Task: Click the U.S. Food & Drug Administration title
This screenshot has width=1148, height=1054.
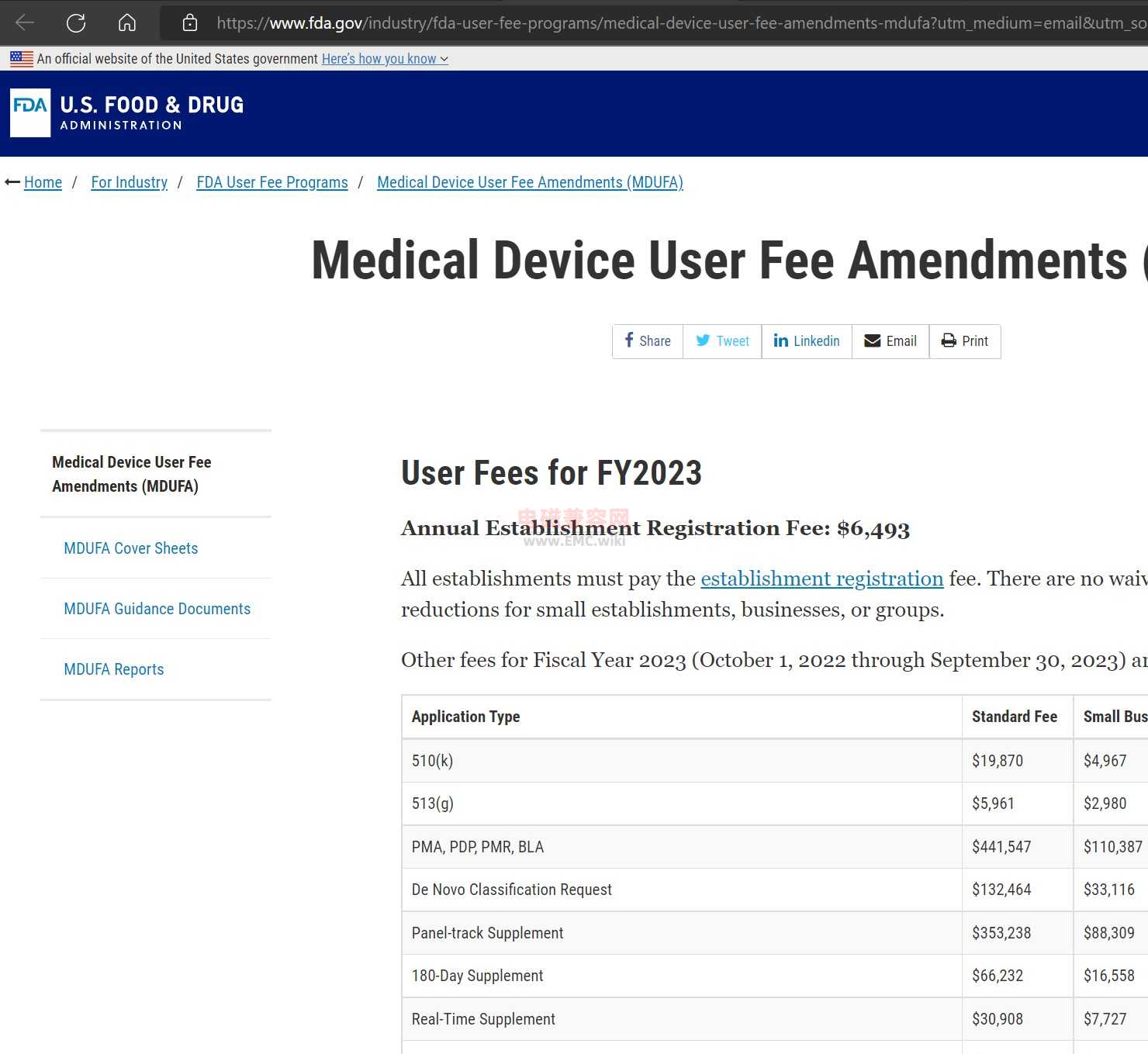Action: [x=152, y=112]
